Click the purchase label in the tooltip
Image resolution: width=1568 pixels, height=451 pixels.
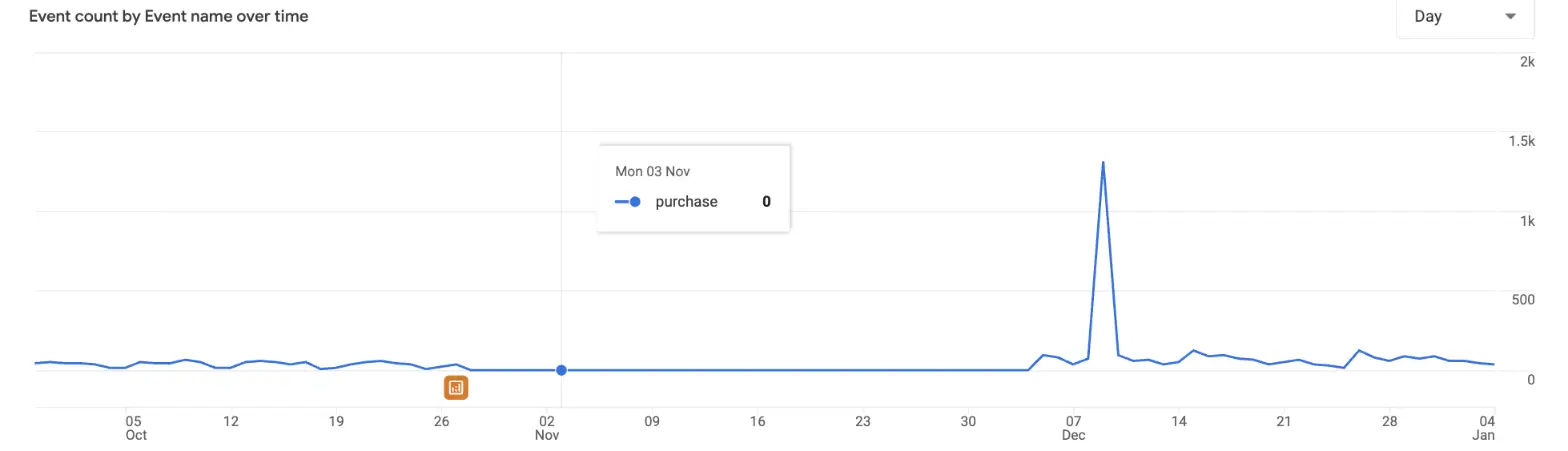click(x=686, y=202)
